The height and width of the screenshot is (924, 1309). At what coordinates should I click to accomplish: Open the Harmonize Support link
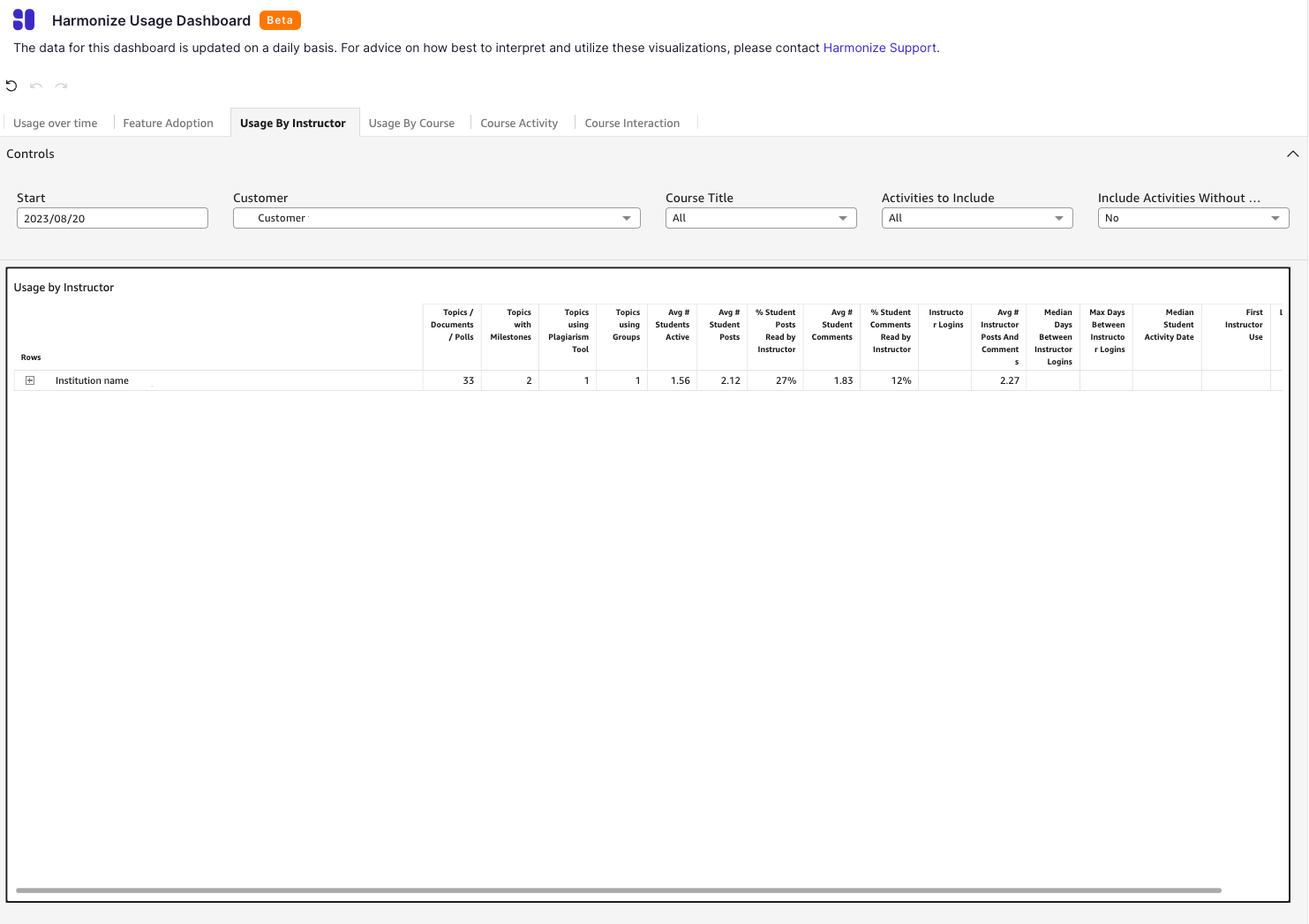(880, 48)
